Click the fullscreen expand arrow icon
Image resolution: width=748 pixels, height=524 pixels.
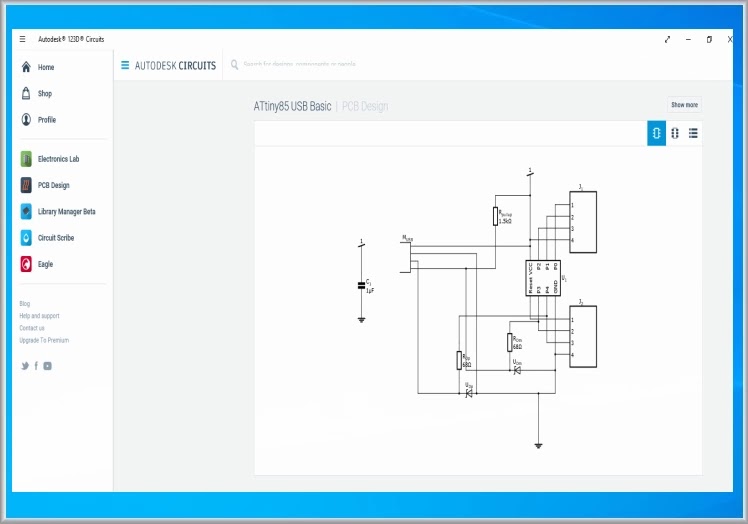point(667,40)
